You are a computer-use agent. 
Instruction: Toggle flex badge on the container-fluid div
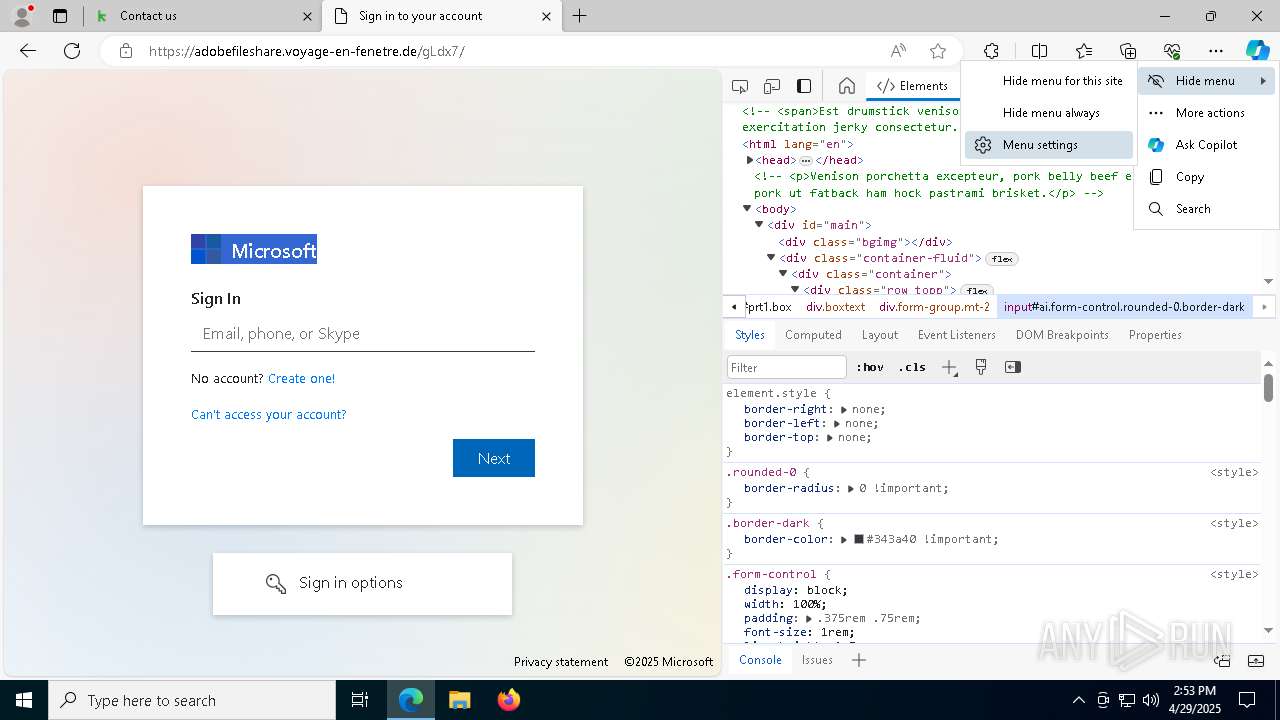1002,259
